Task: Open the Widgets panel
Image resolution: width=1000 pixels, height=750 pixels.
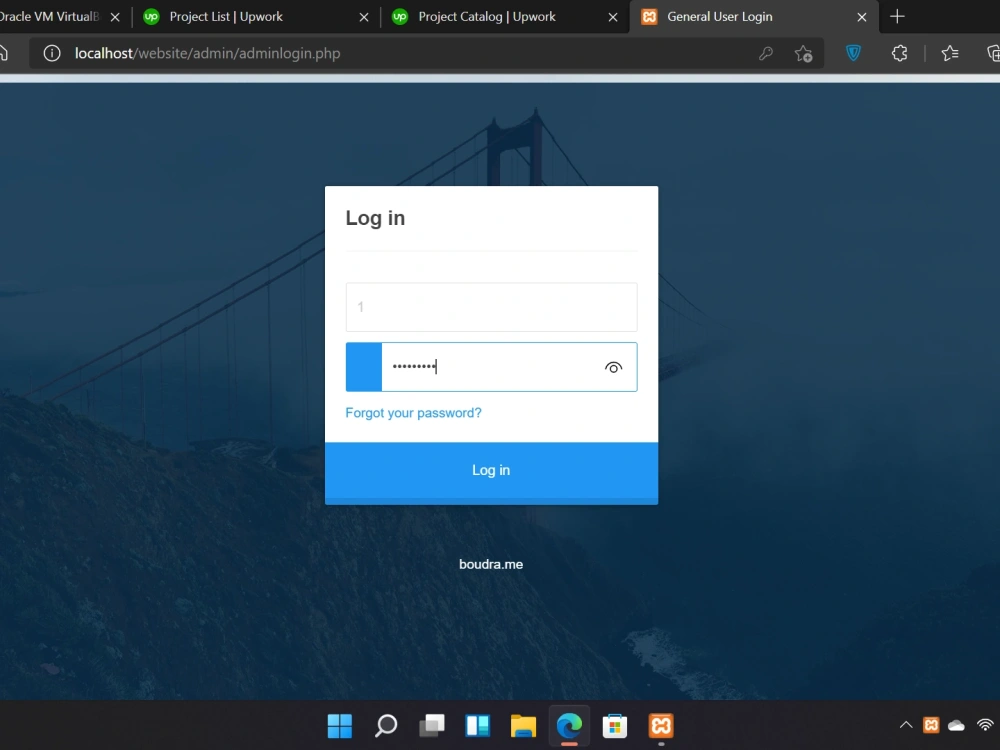Action: [x=478, y=726]
